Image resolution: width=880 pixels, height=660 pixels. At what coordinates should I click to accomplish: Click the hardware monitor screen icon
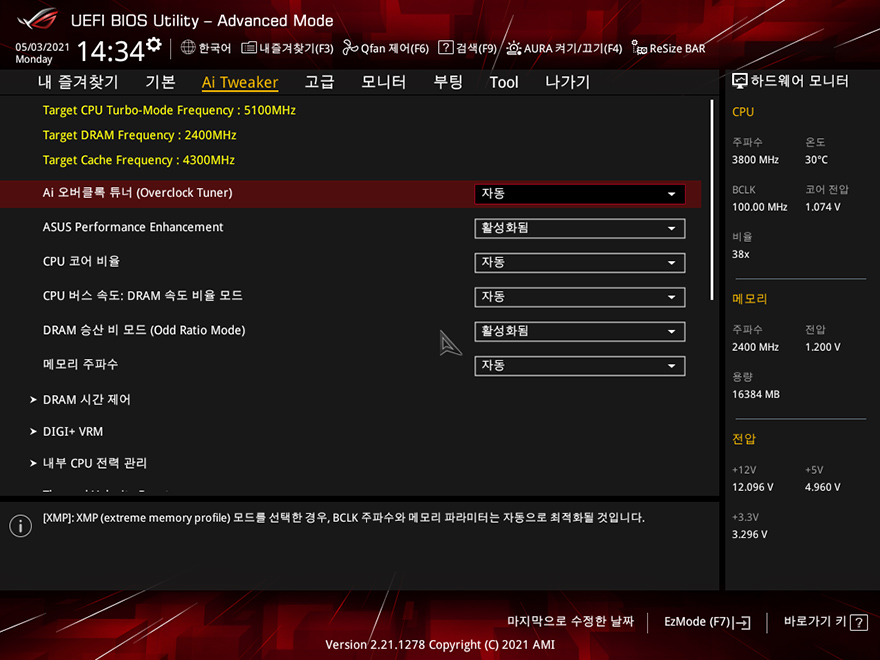pos(740,81)
